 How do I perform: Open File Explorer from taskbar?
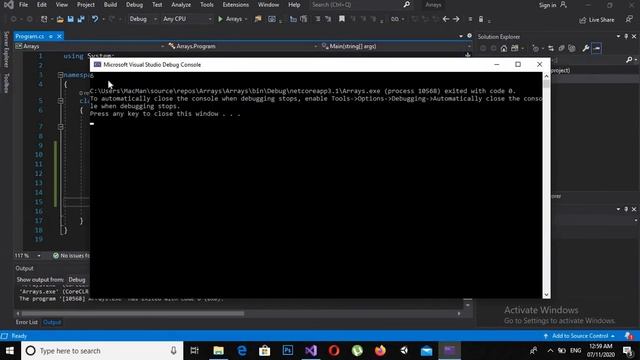(x=218, y=351)
